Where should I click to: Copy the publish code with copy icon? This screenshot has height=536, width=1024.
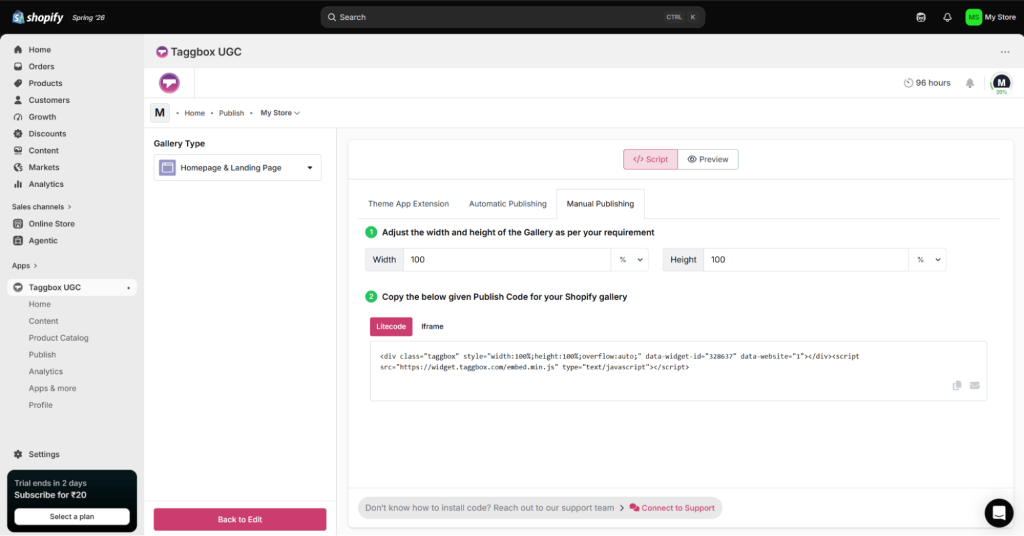pyautogui.click(x=957, y=386)
